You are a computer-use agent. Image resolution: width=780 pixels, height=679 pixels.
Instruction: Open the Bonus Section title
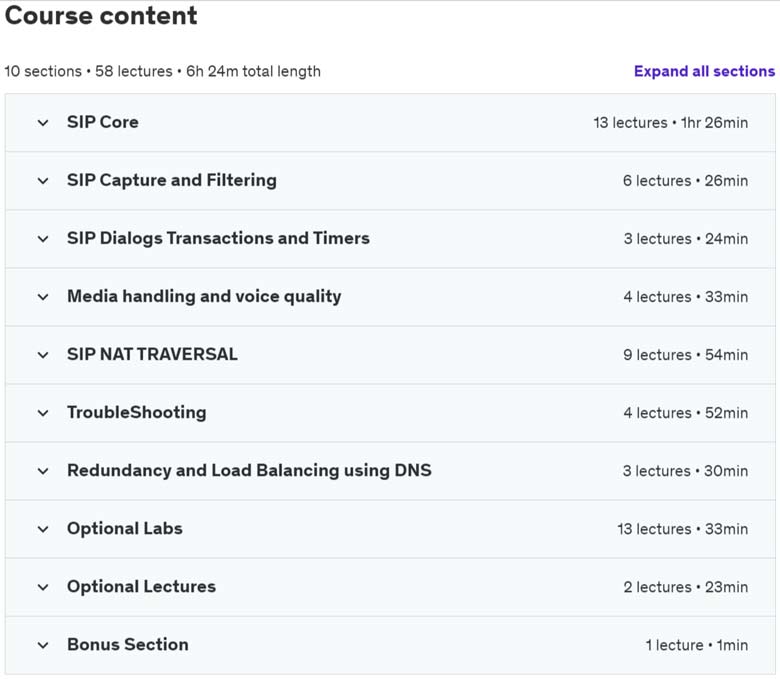tap(128, 645)
